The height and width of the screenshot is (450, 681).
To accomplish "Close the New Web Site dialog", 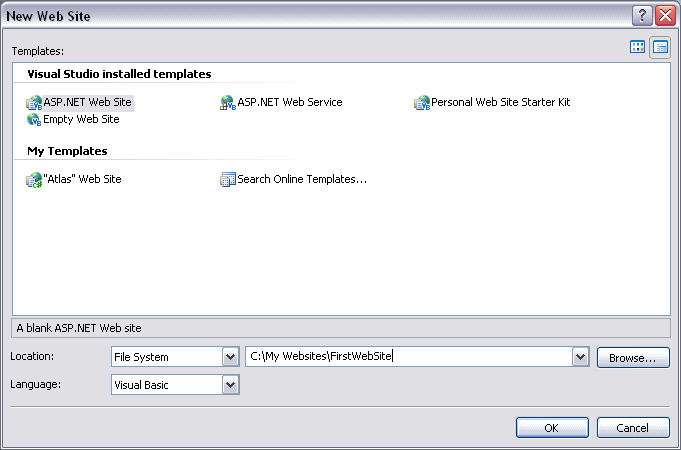I will [665, 16].
